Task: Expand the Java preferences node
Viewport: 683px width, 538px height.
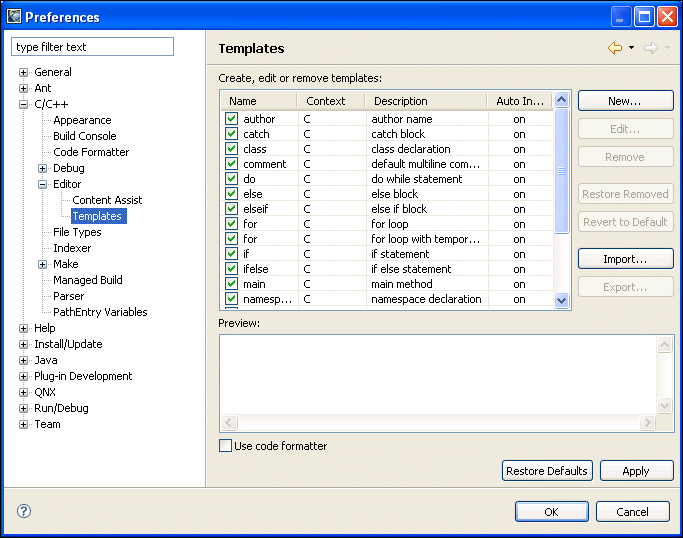Action: (x=24, y=360)
